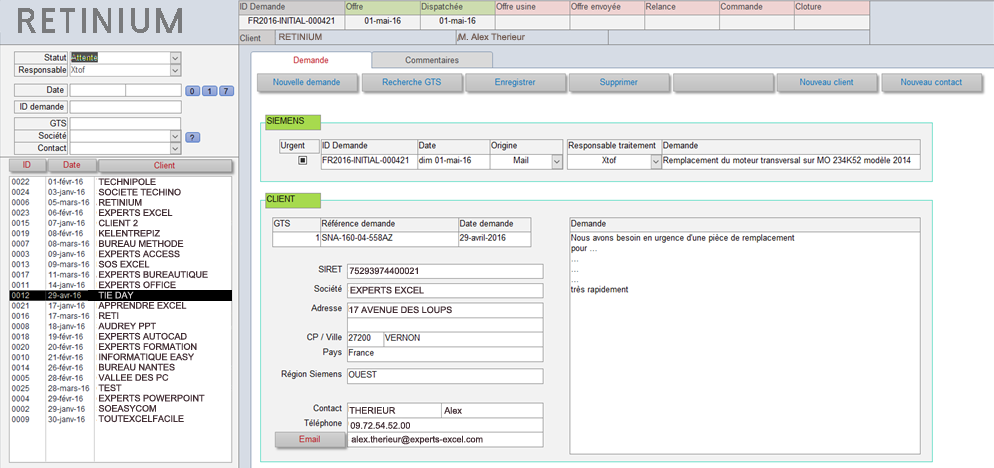Select EXPERTS OFFICE row
Viewport: 994px width, 468px height.
(120, 285)
